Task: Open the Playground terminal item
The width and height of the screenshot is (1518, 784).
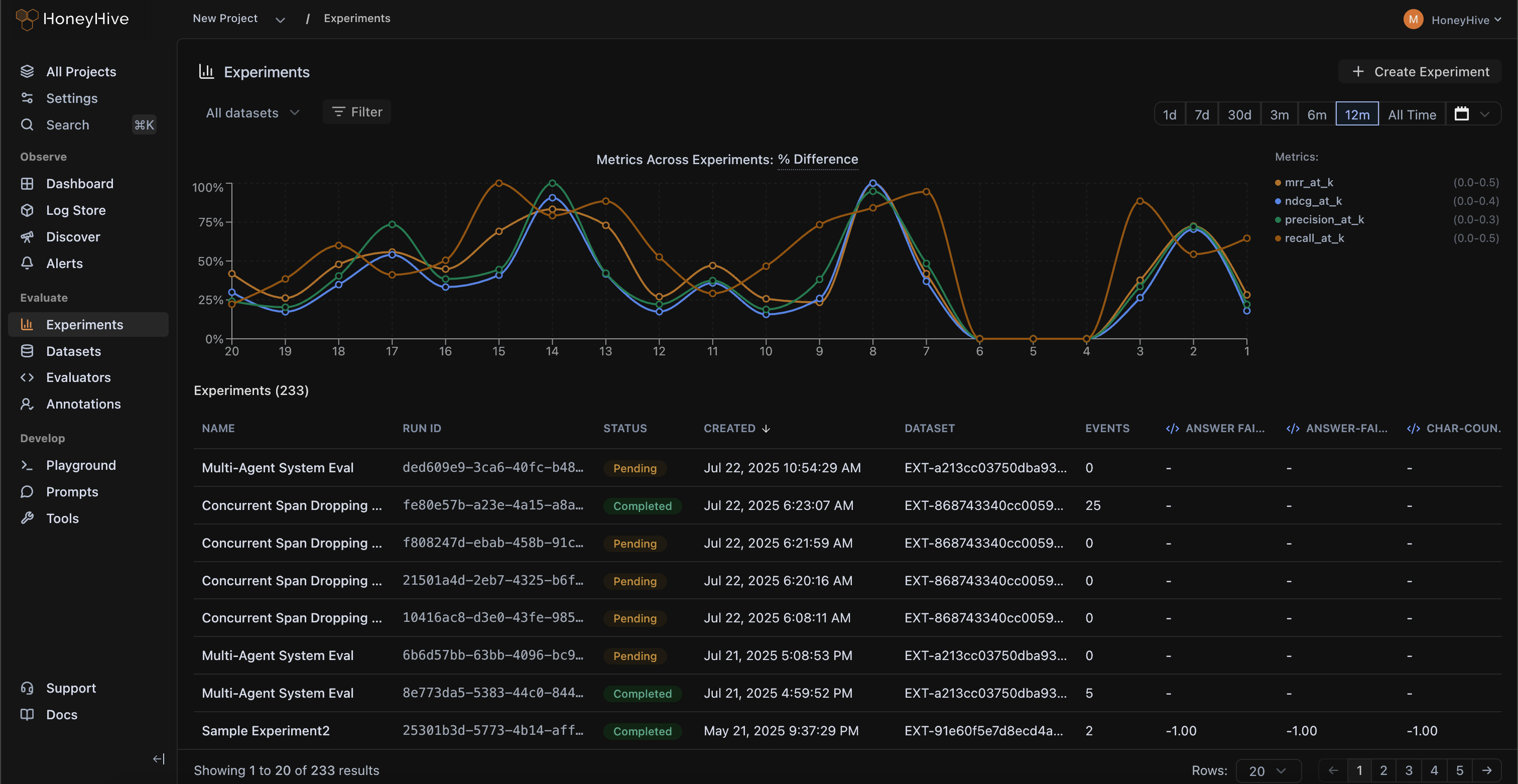Action: [x=80, y=465]
